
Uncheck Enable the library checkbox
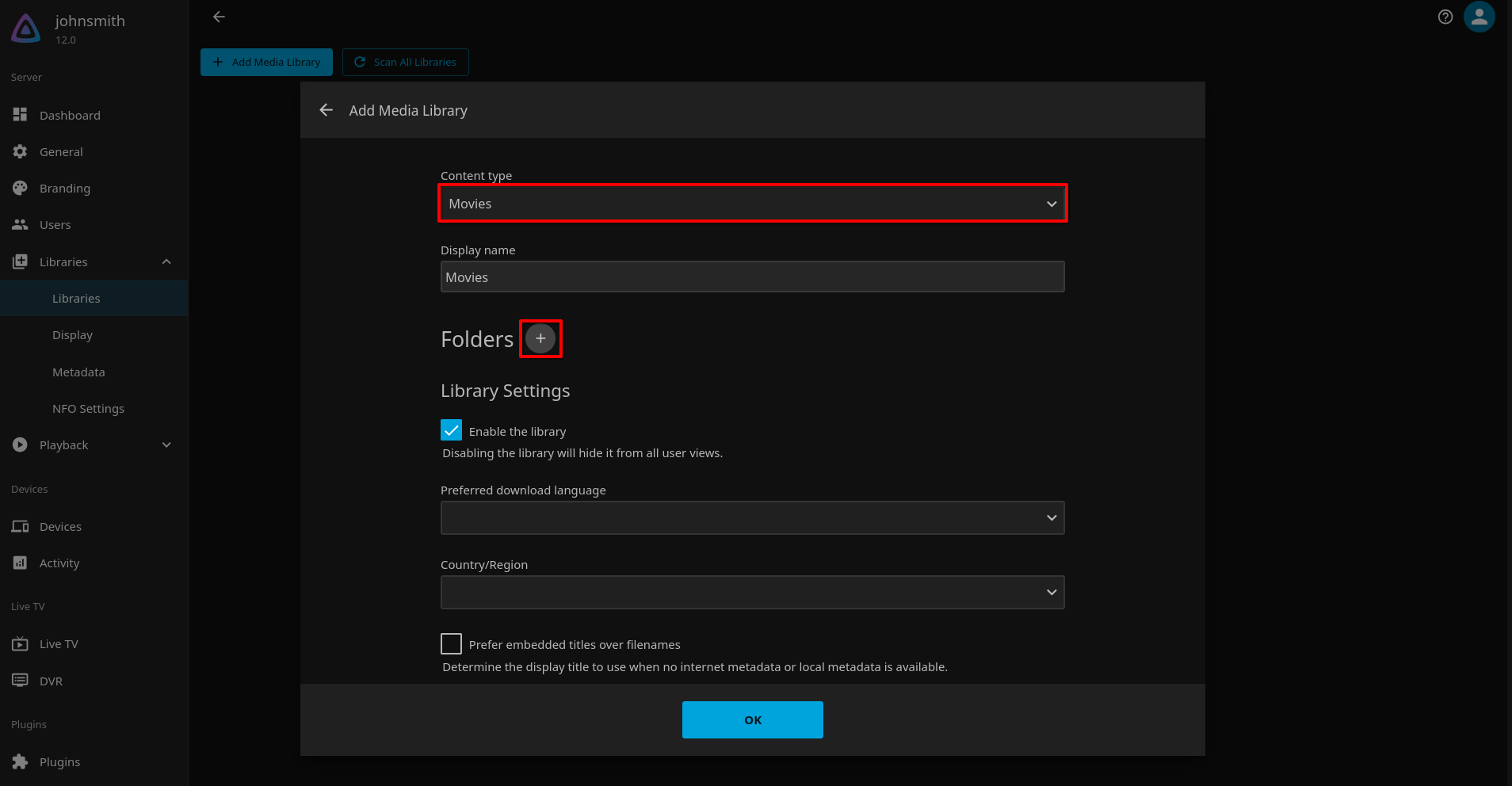click(x=452, y=430)
